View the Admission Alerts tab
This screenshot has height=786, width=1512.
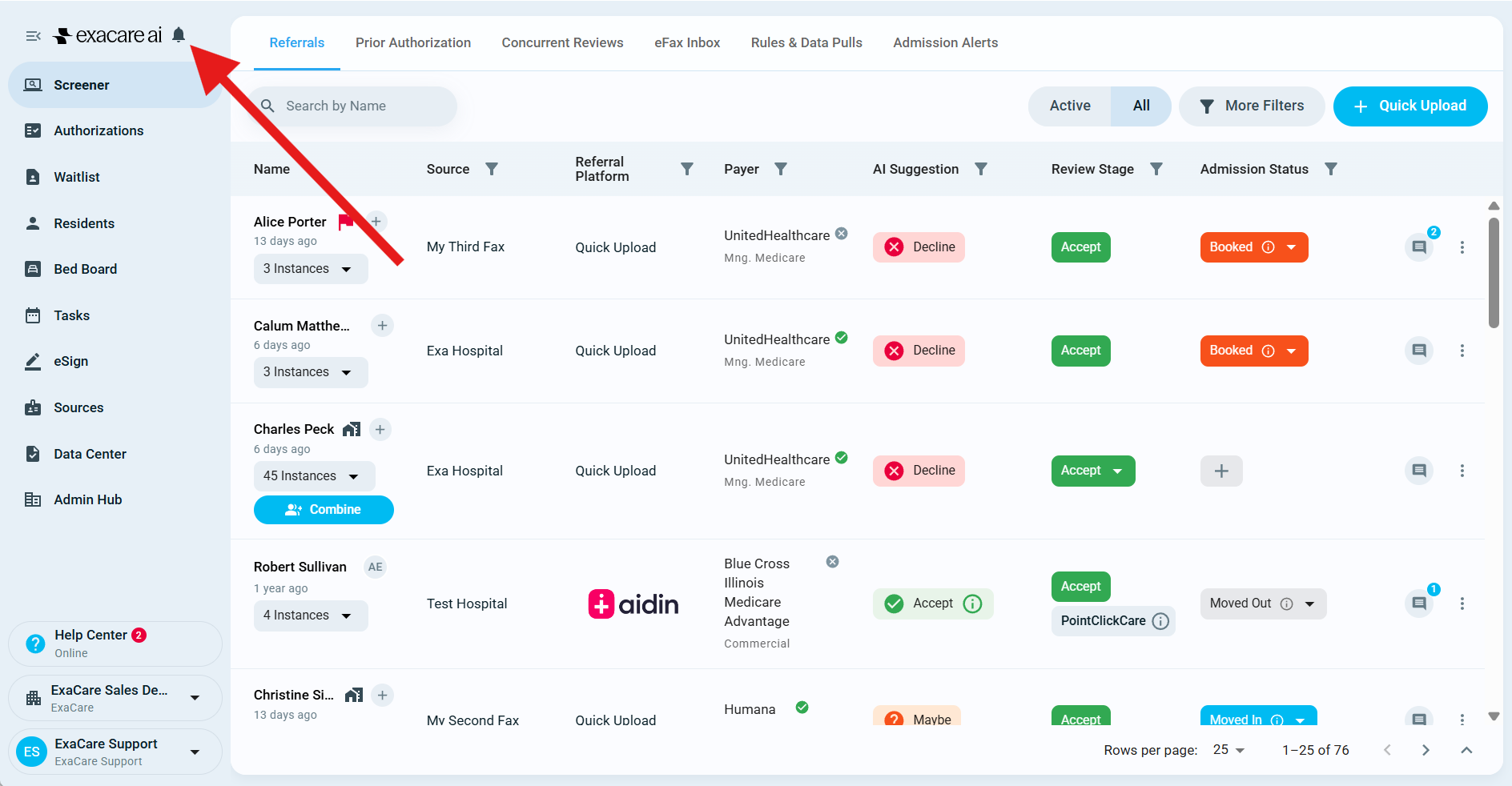(946, 42)
